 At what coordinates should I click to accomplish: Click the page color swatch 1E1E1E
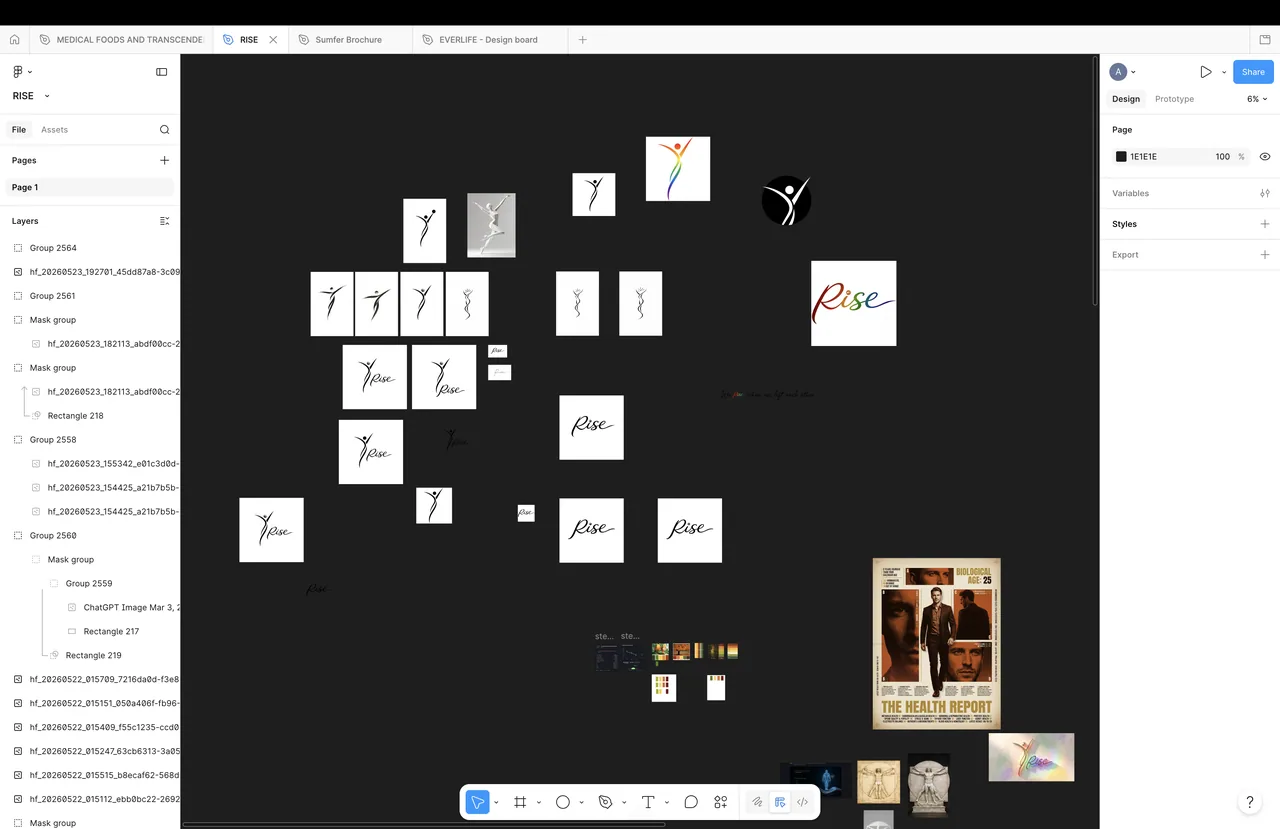1121,157
